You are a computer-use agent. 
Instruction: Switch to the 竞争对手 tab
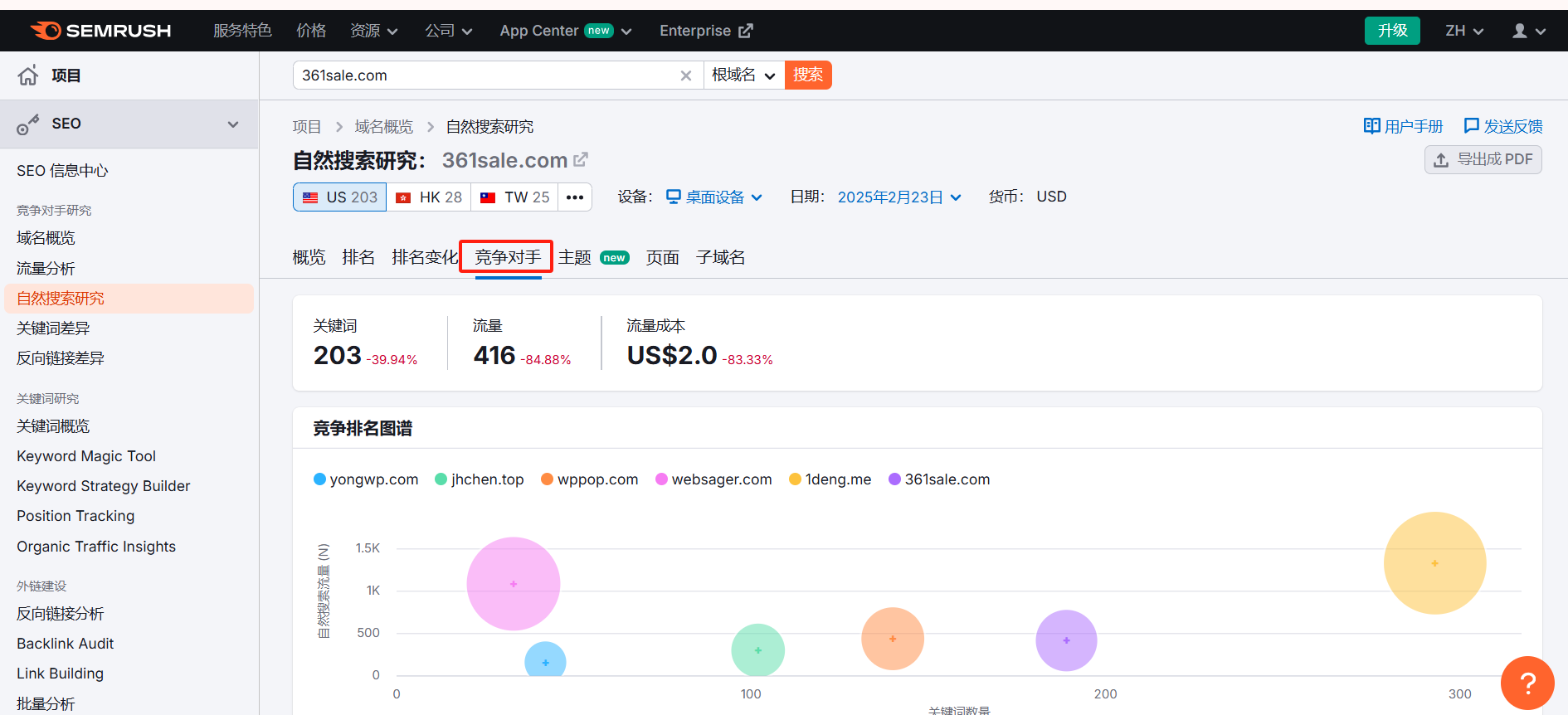(508, 258)
